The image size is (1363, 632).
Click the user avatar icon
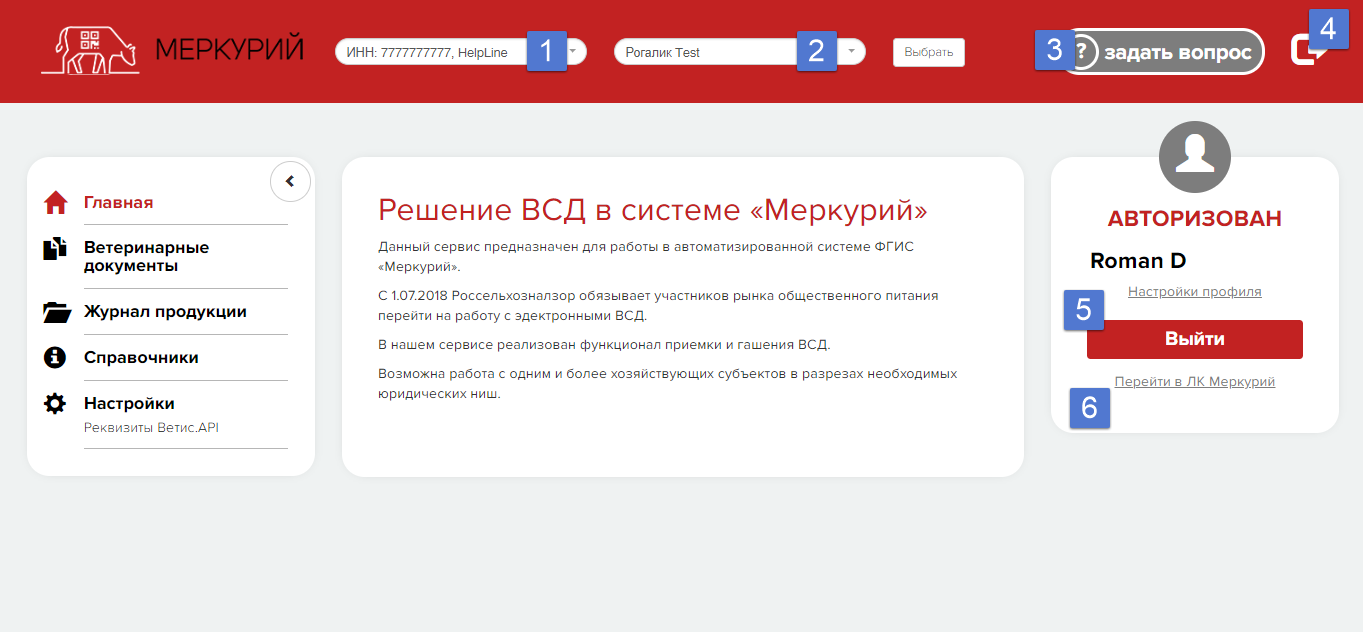pos(1194,157)
